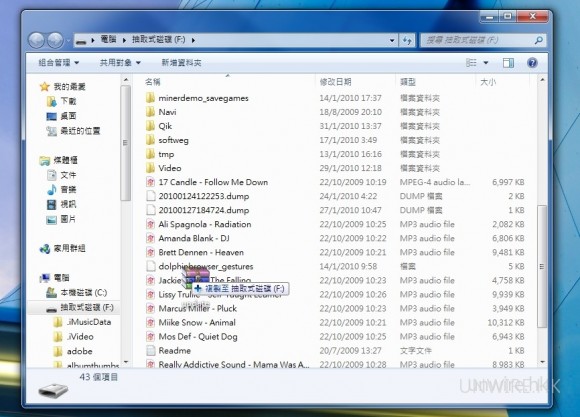The image size is (580, 417).
Task: Click the 下載 favorites link
Action: coord(68,101)
